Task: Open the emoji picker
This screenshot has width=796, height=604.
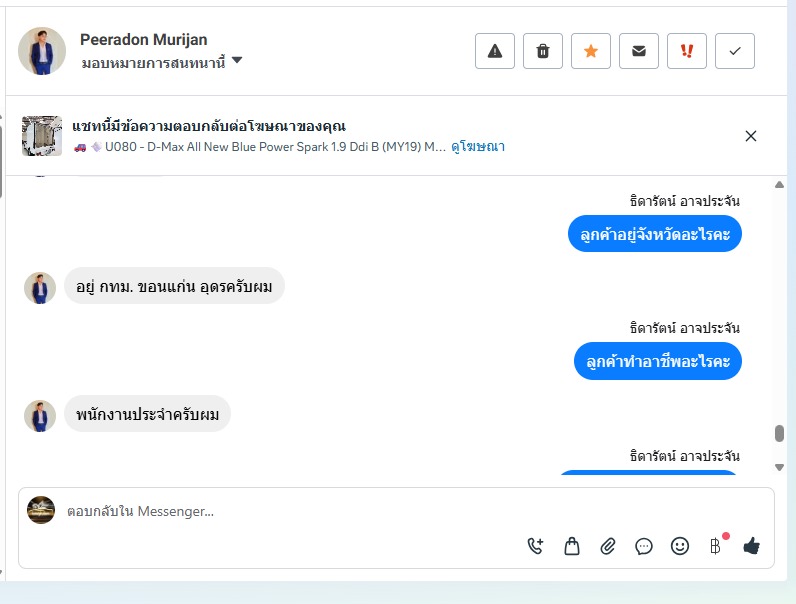Action: [680, 546]
